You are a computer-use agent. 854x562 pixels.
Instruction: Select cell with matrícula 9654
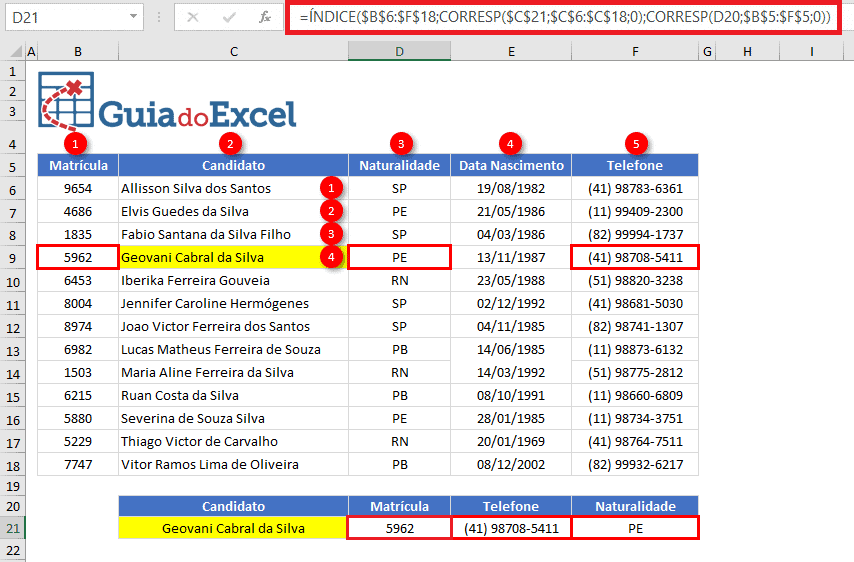[x=78, y=188]
